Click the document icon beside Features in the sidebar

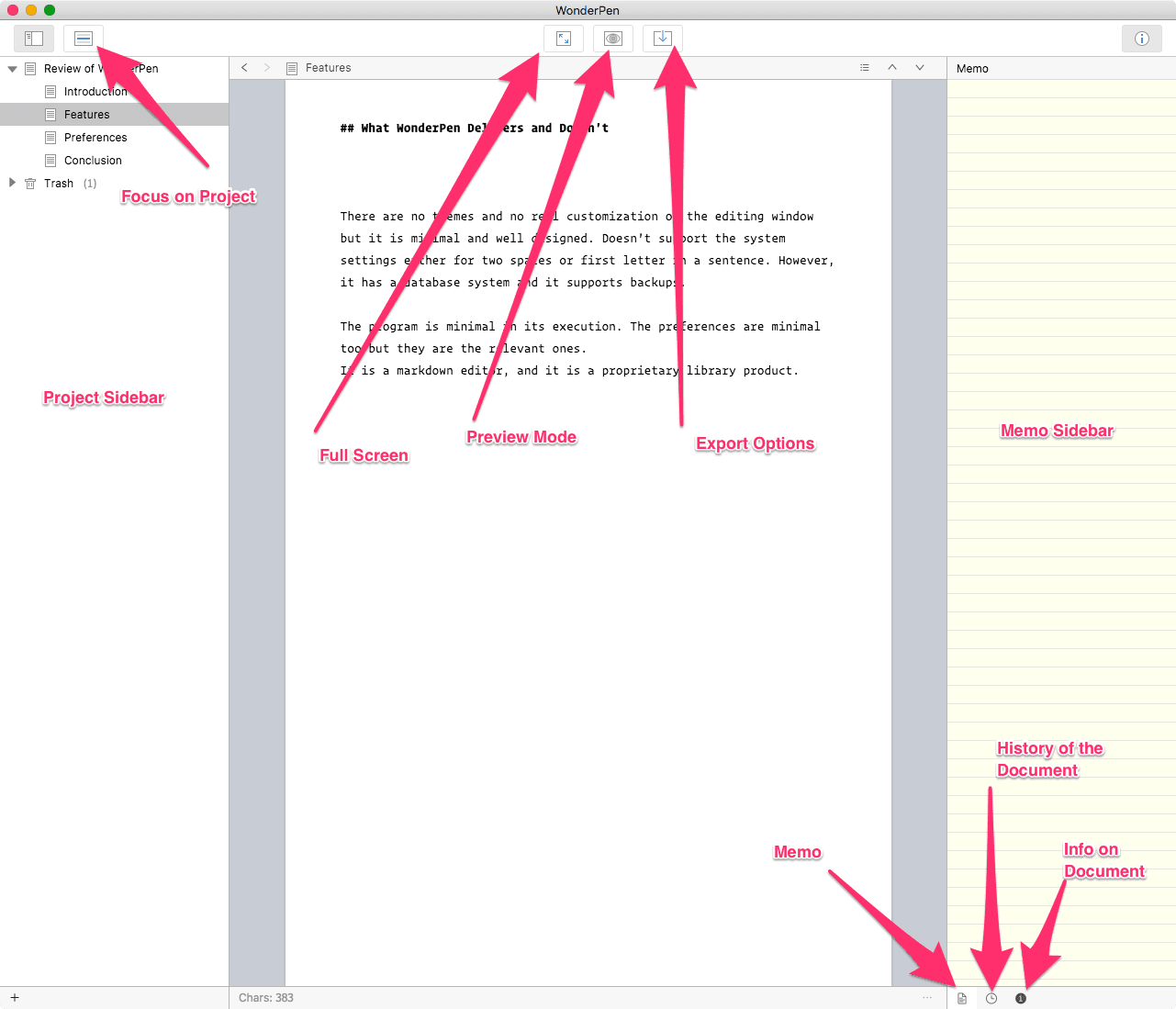tap(50, 115)
